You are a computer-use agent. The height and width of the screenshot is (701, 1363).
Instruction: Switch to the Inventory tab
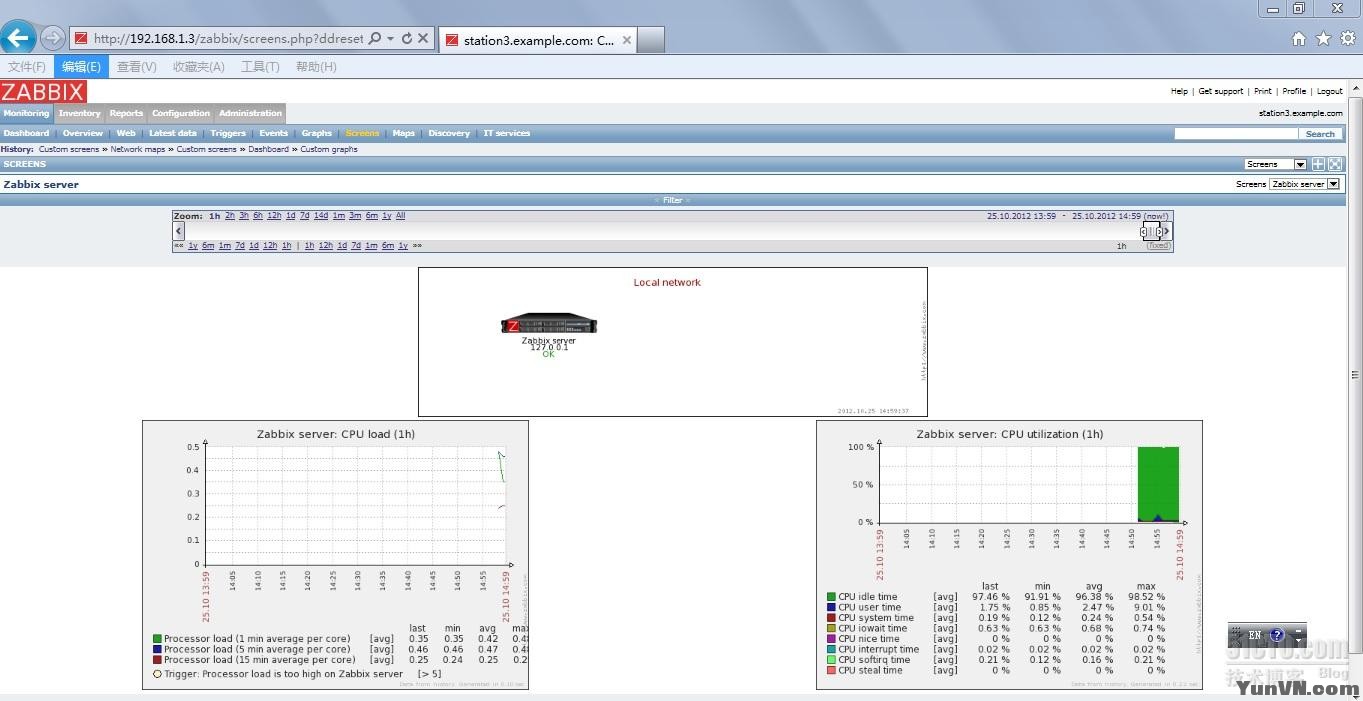[79, 114]
